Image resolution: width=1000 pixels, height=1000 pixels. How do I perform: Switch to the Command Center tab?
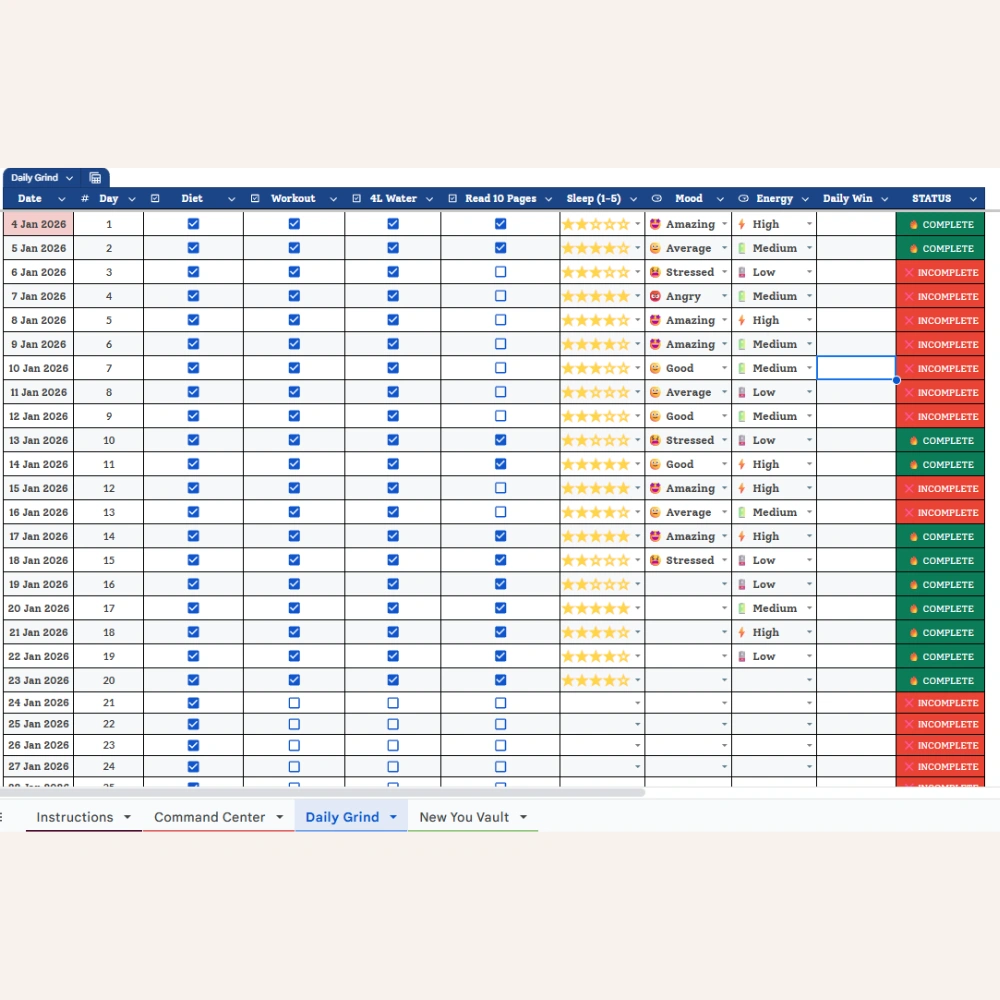(x=213, y=816)
